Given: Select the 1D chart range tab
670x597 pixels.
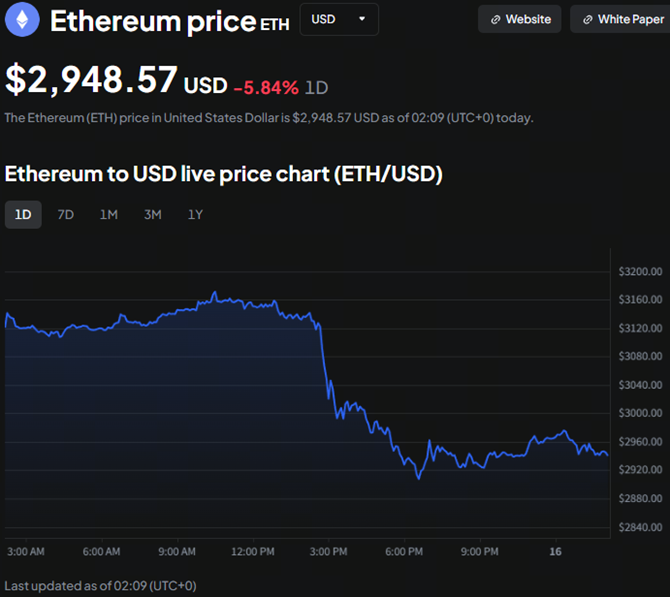Looking at the screenshot, I should click(23, 214).
